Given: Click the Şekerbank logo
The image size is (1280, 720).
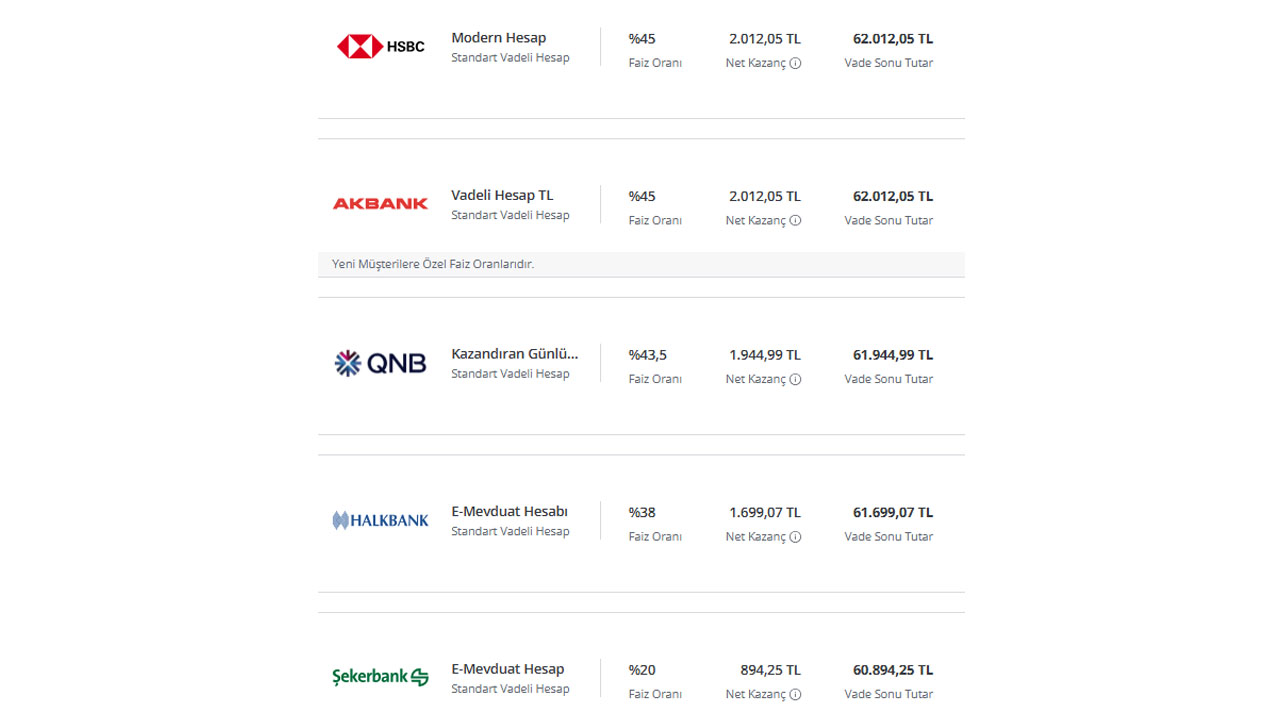Looking at the screenshot, I should [x=380, y=677].
